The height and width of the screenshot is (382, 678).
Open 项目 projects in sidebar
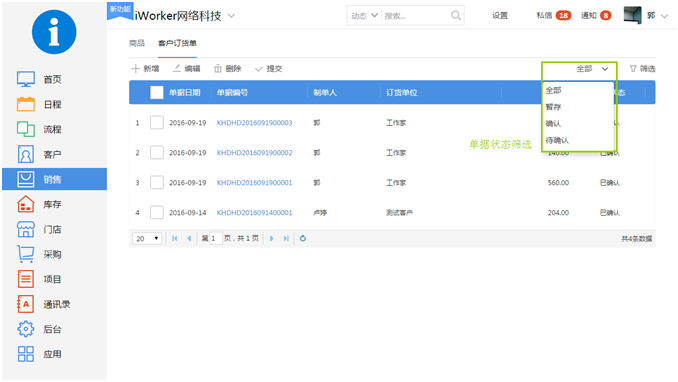pos(39,279)
